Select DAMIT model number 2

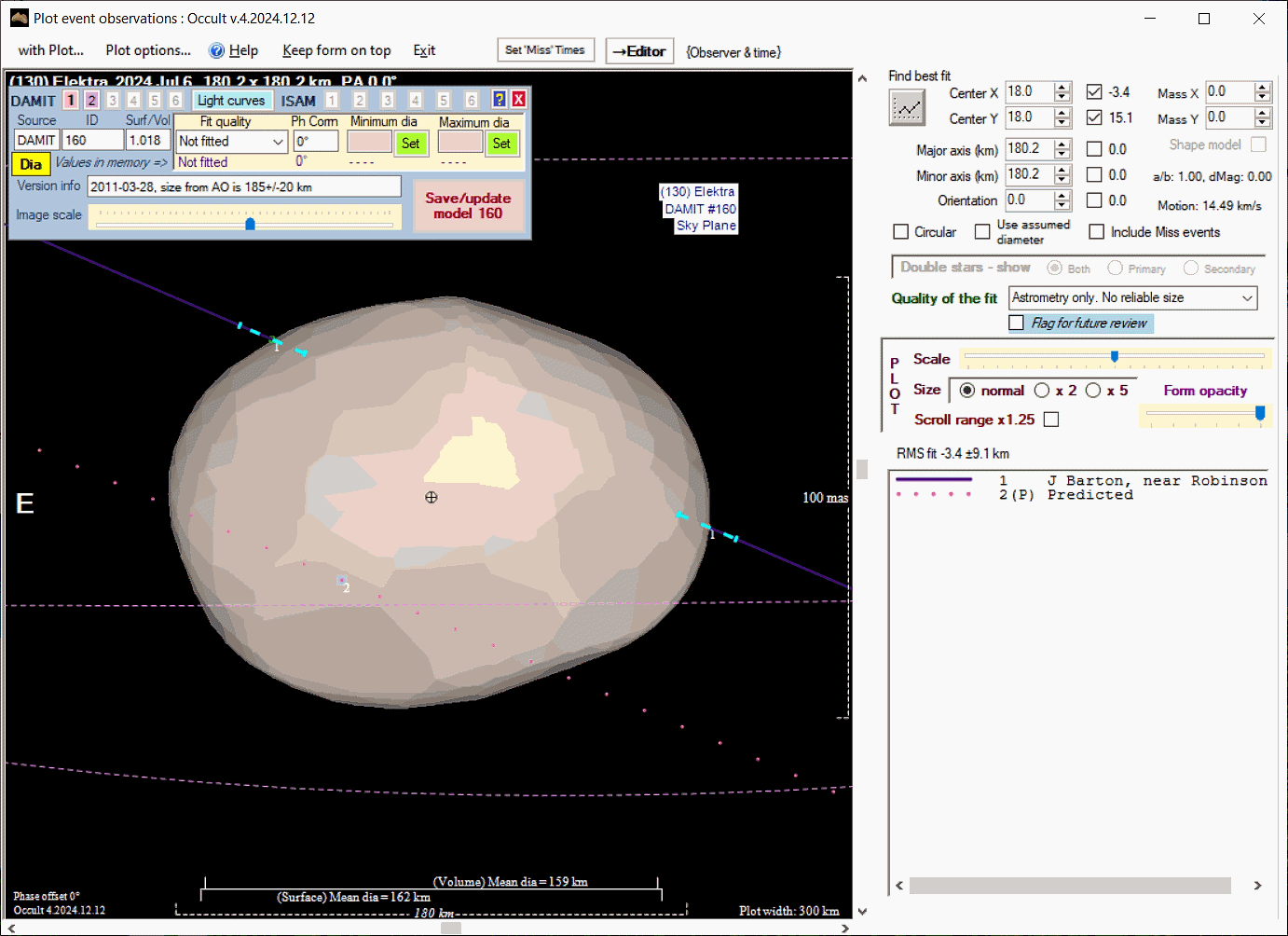coord(91,101)
